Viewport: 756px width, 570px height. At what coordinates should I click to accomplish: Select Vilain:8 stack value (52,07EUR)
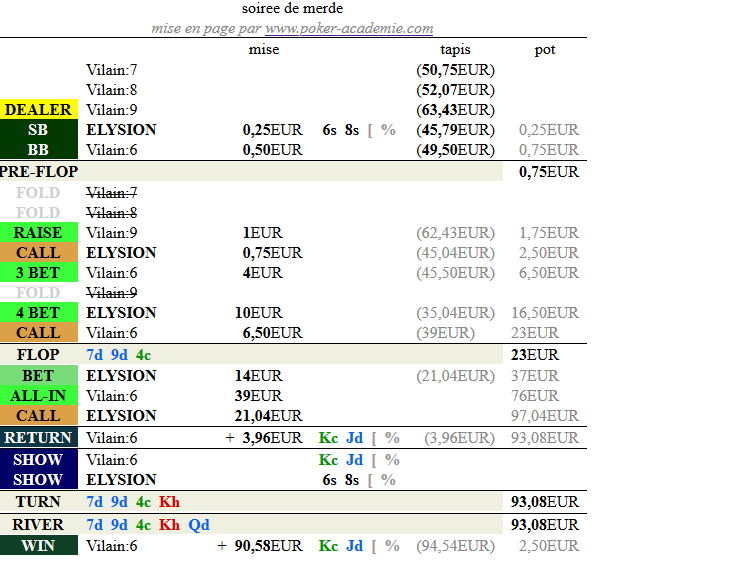(x=456, y=90)
